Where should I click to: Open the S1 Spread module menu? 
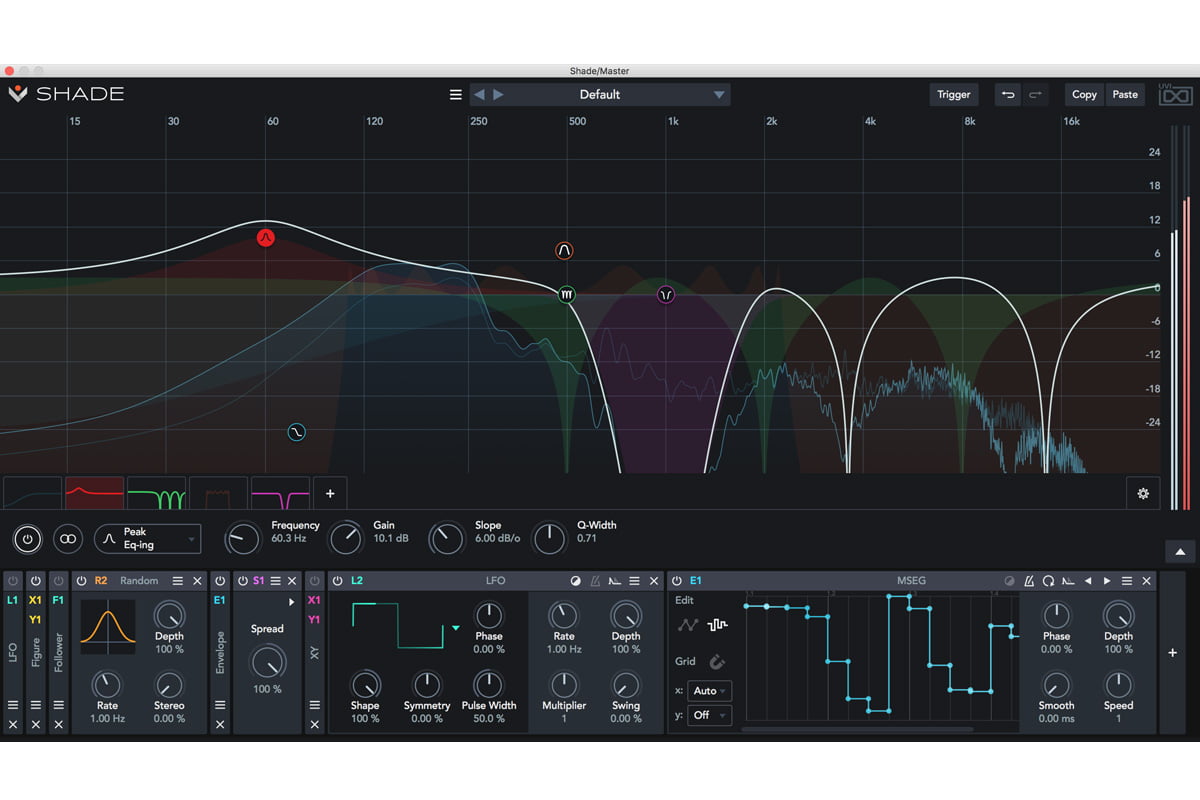coord(275,581)
